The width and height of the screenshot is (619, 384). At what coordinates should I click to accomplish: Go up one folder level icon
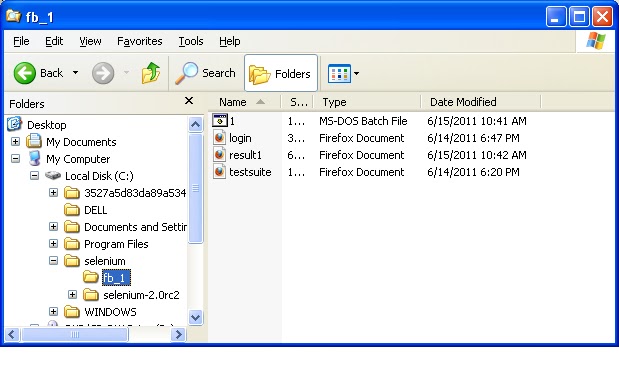(x=151, y=73)
